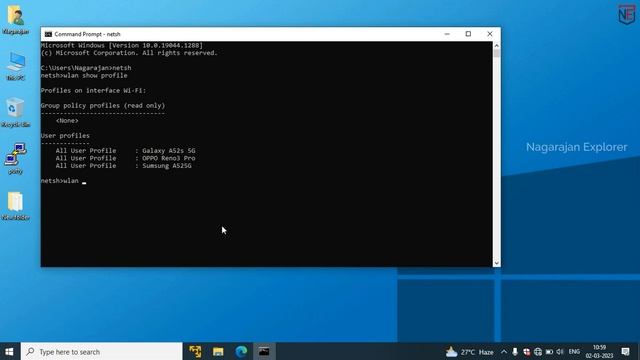Click the console scrollbar down arrow

tap(497, 263)
